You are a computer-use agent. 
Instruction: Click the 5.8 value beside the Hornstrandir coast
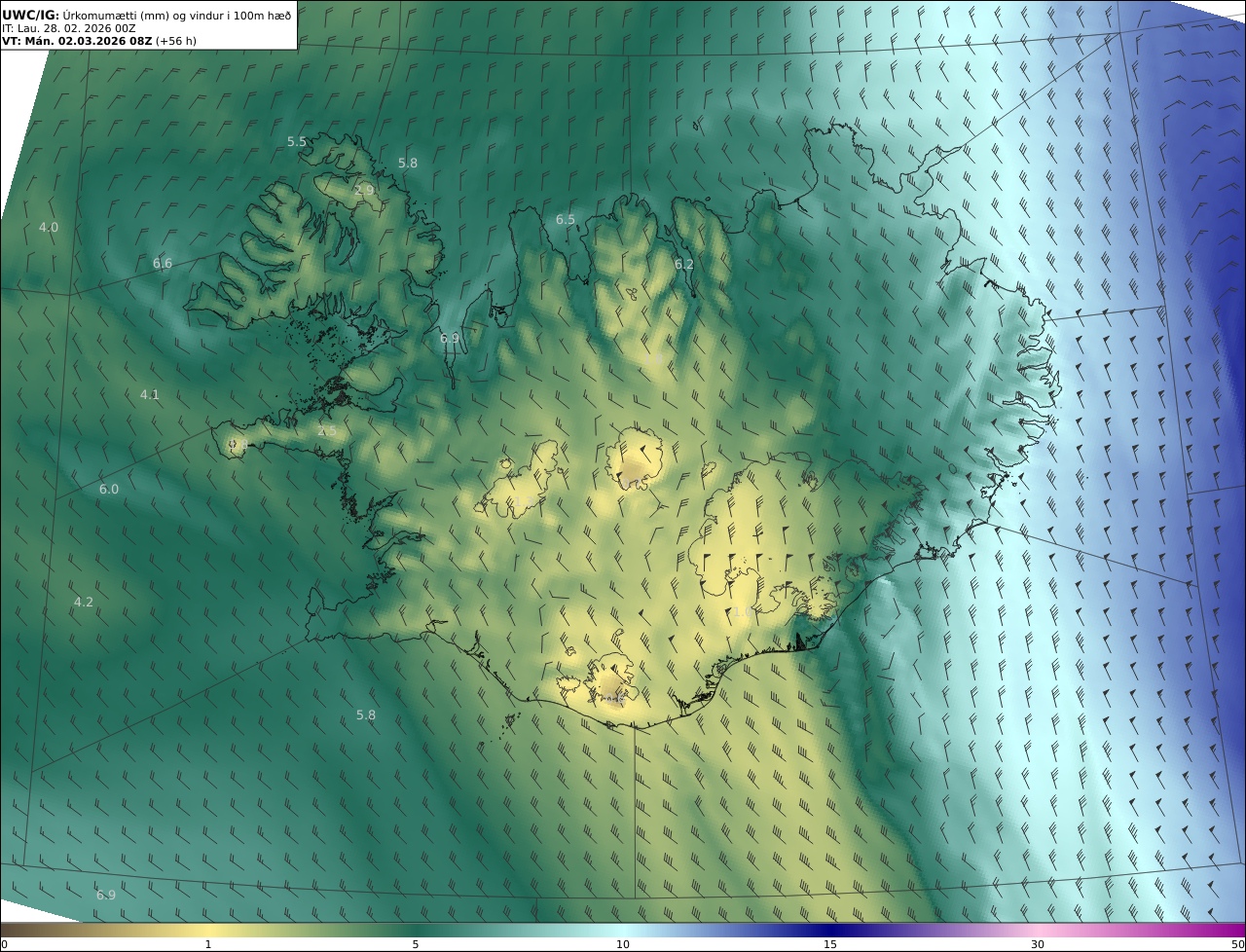click(408, 164)
